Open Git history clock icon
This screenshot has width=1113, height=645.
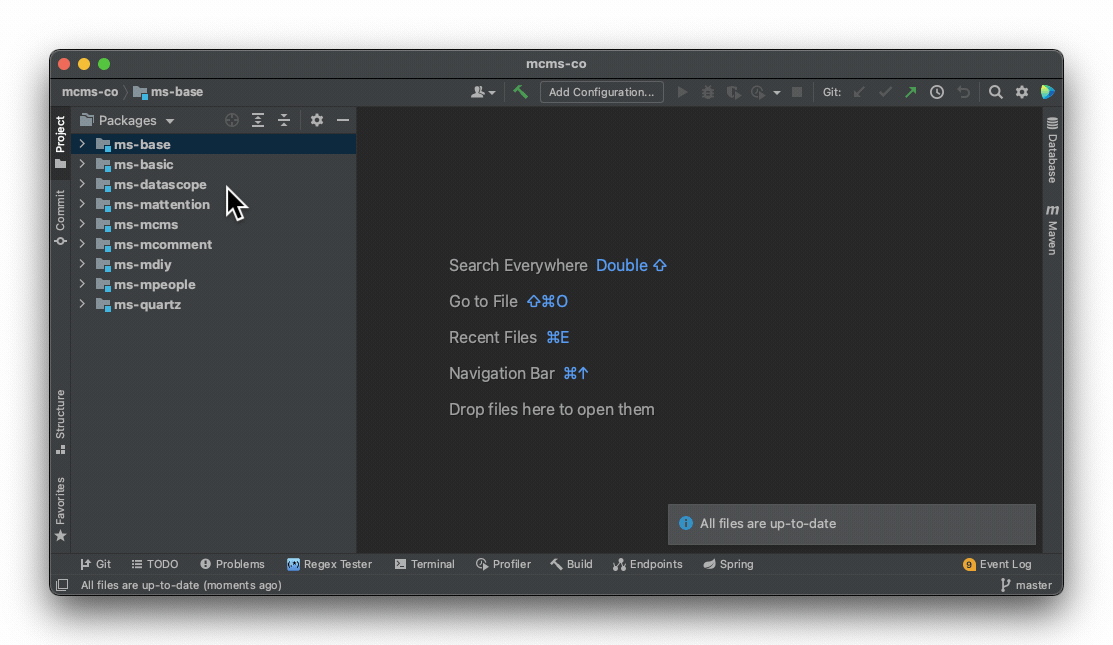click(x=937, y=92)
